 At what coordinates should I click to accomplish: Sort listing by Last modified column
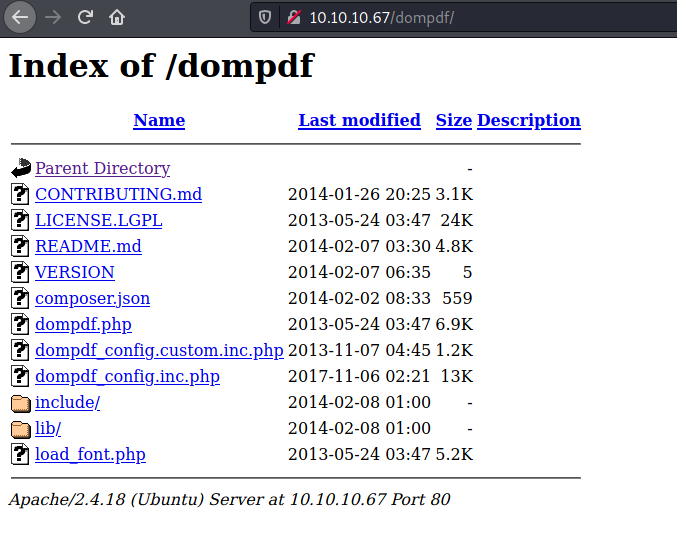[x=359, y=120]
